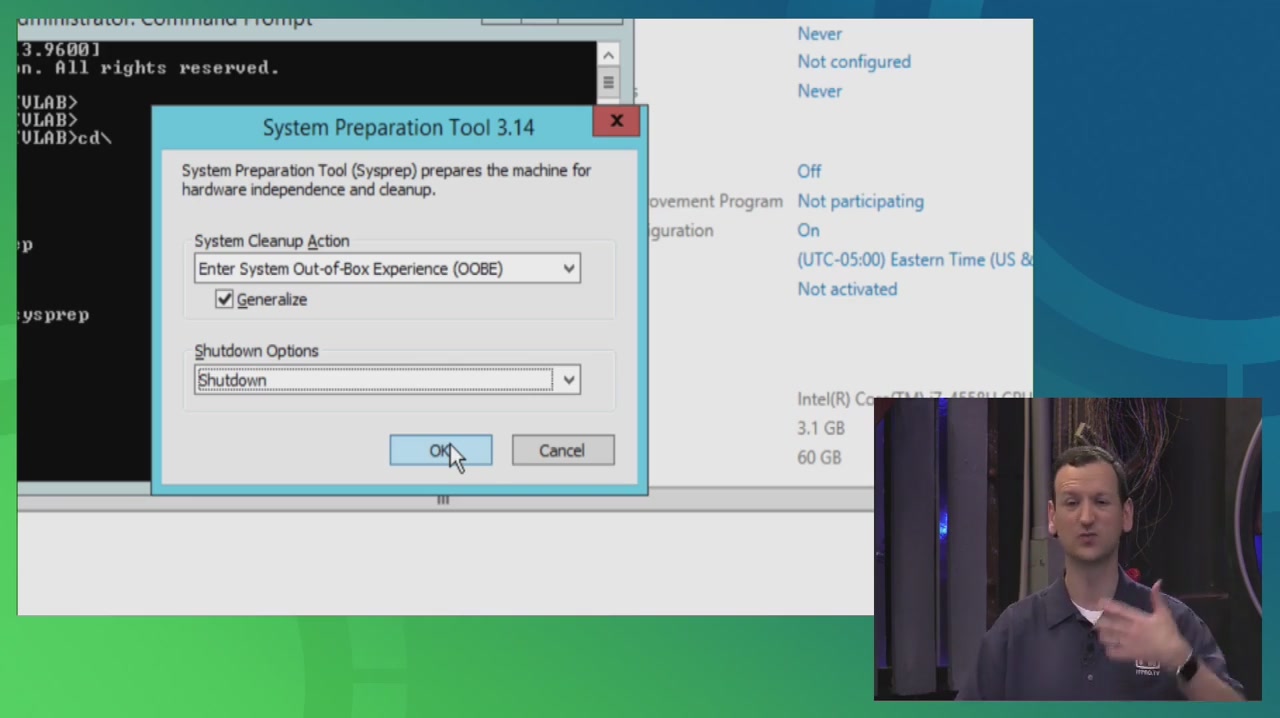Open the "Not configured" link in Server Manager
1280x718 pixels.
click(x=854, y=62)
